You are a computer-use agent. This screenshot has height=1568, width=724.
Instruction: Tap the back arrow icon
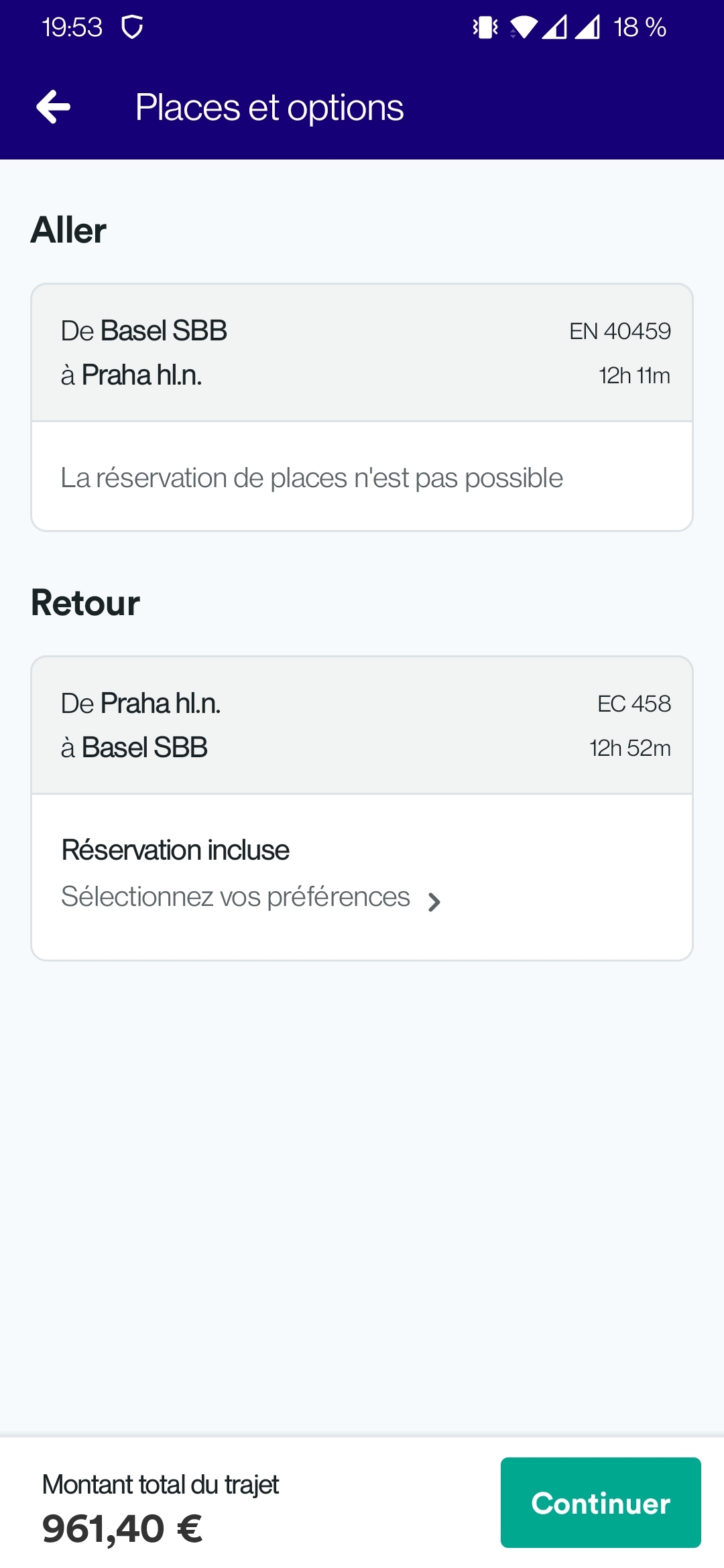(x=54, y=107)
